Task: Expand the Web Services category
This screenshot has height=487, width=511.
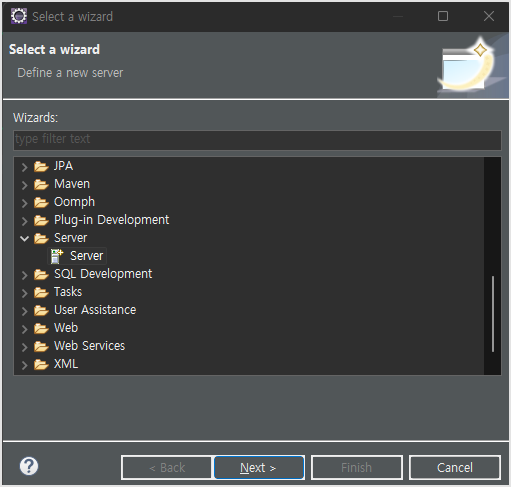Action: click(24, 347)
